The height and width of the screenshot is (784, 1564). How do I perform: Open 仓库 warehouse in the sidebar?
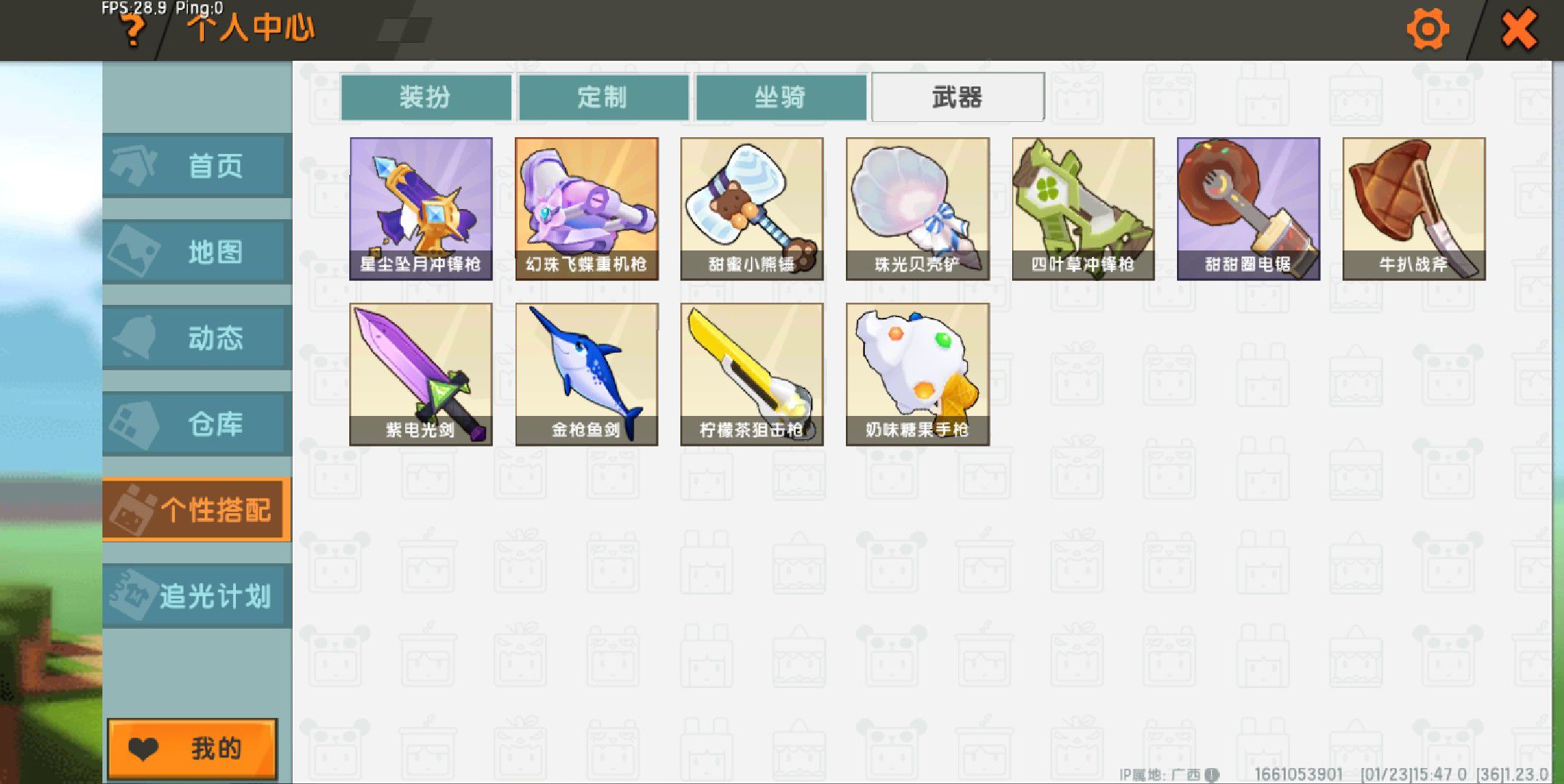coord(197,424)
